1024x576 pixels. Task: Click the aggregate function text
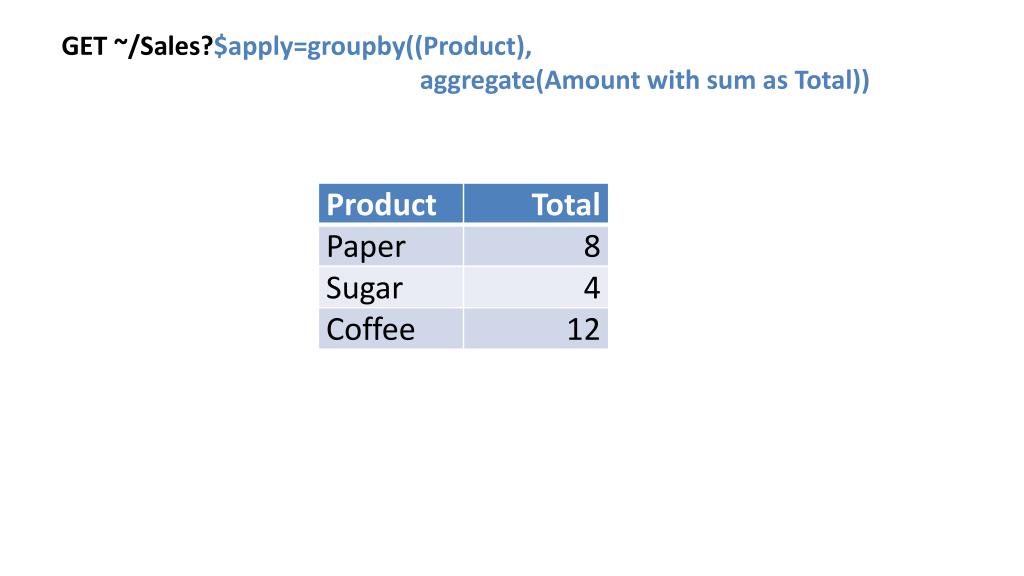point(478,81)
